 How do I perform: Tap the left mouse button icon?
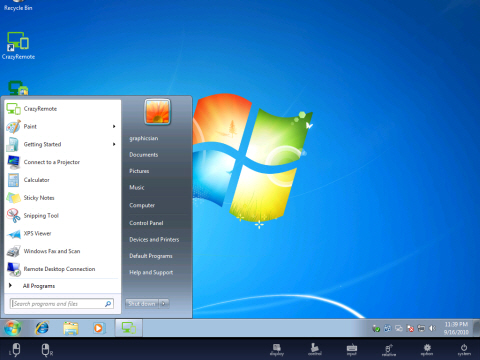(x=15, y=350)
